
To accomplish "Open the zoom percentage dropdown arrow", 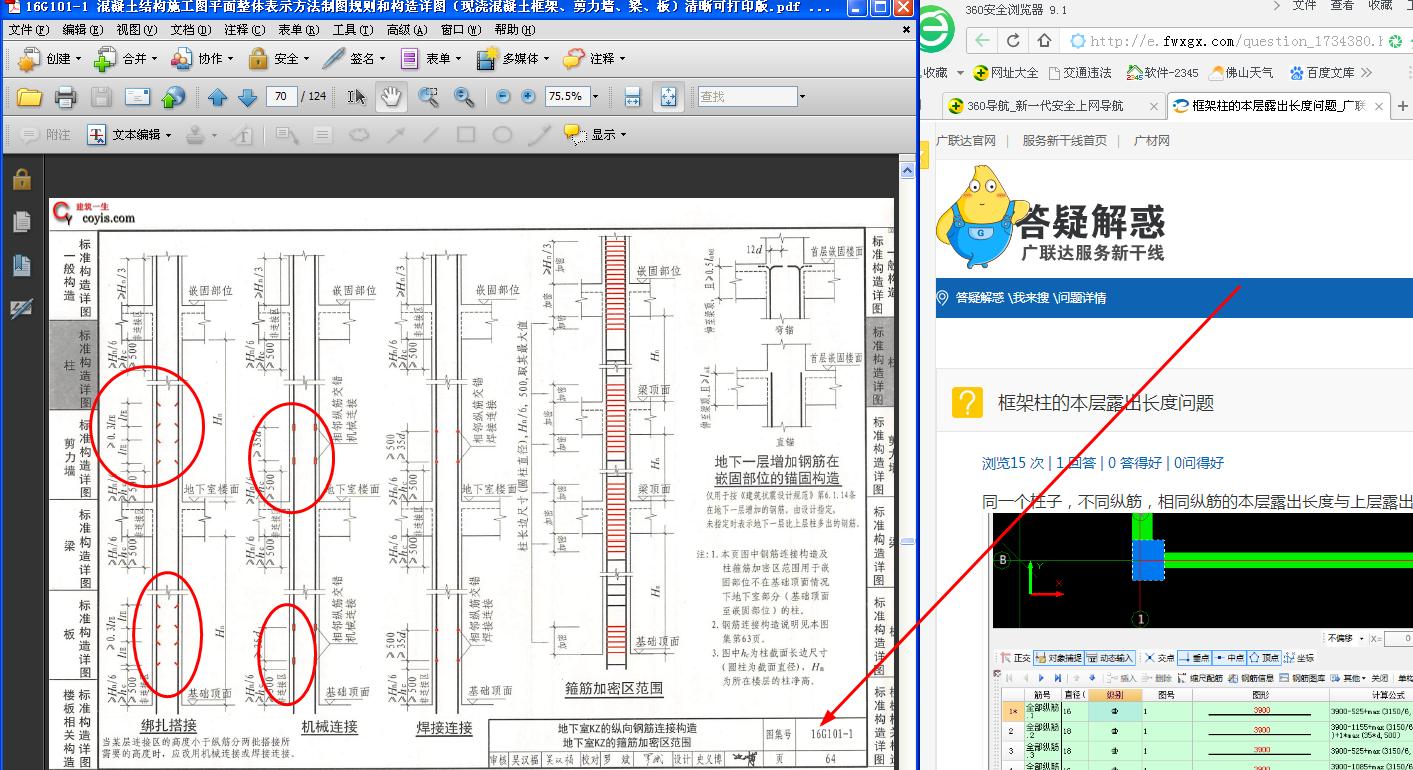I will tap(595, 97).
